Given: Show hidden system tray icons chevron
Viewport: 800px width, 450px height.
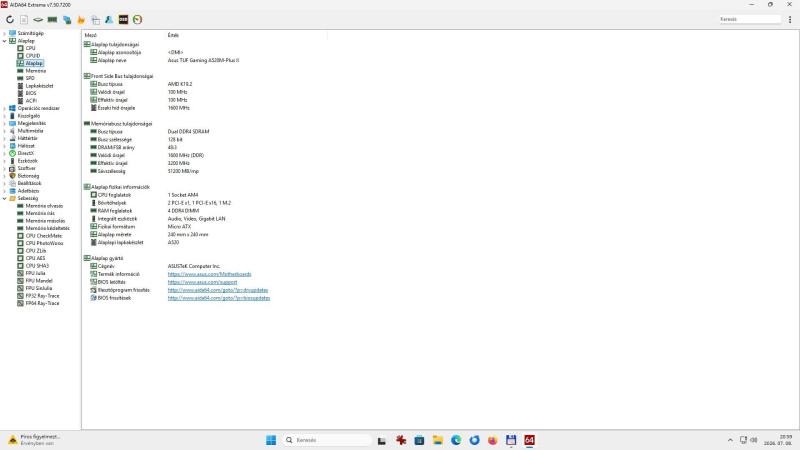Looking at the screenshot, I should tap(730, 440).
